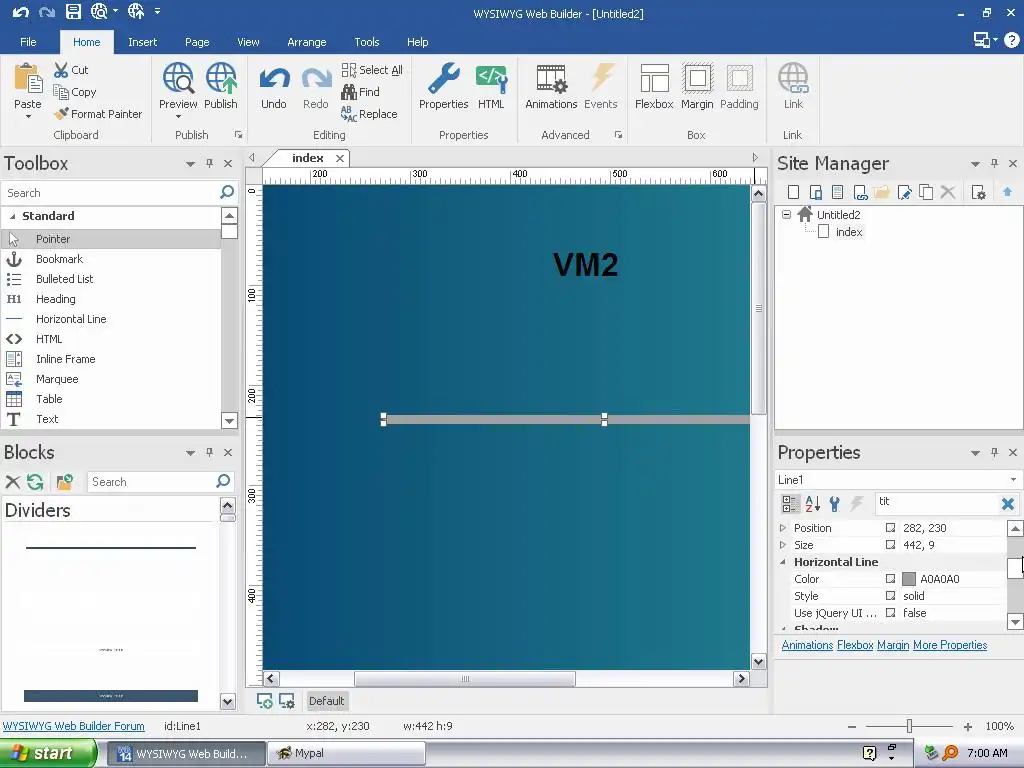This screenshot has height=768, width=1024.
Task: Open page properties gear icon in Site Manager
Action: pos(978,192)
